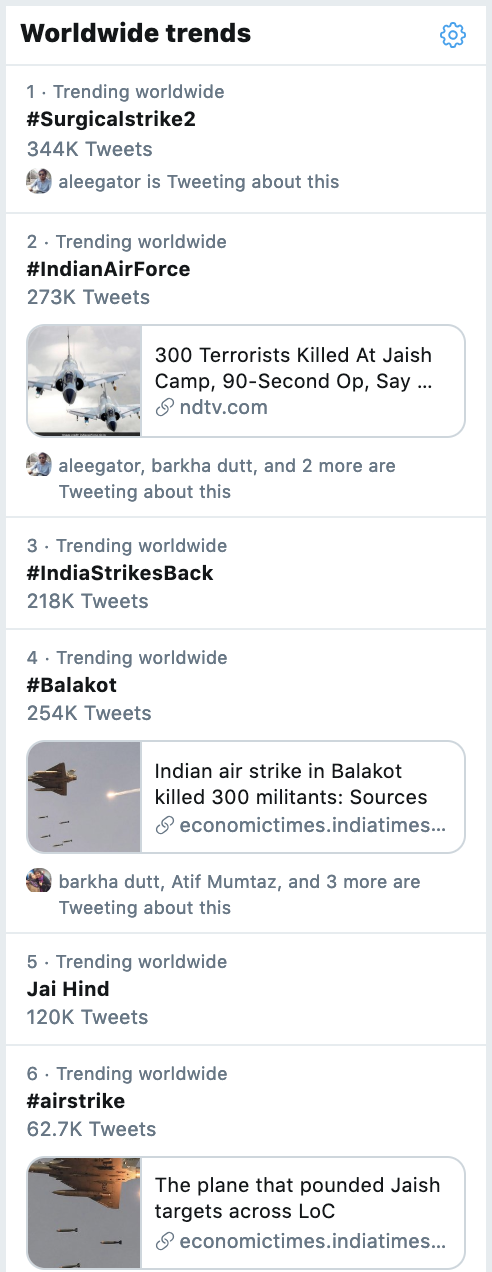Screen dimensions: 492x1272
Task: Open the fighter jets thumbnail from ndtv.com
Action: [x=84, y=381]
